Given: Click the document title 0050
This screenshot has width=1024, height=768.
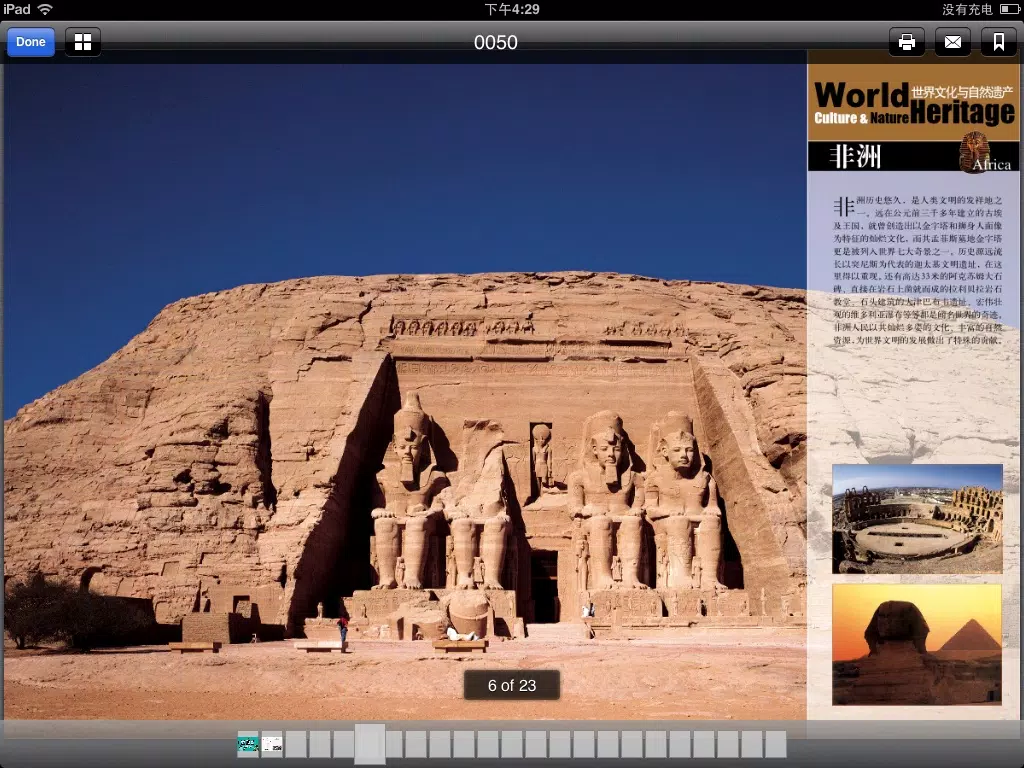Looking at the screenshot, I should [x=496, y=42].
